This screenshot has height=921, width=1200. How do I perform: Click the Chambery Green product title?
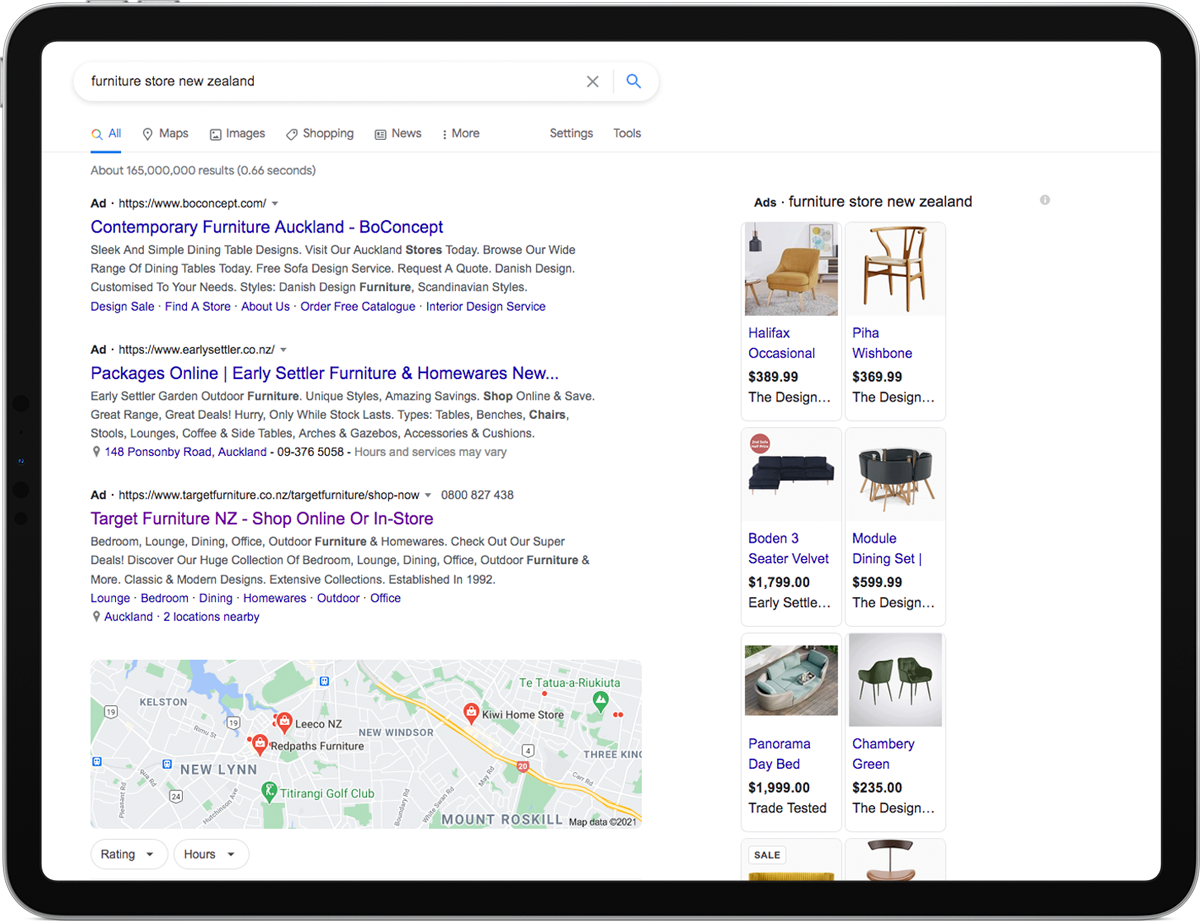point(883,754)
